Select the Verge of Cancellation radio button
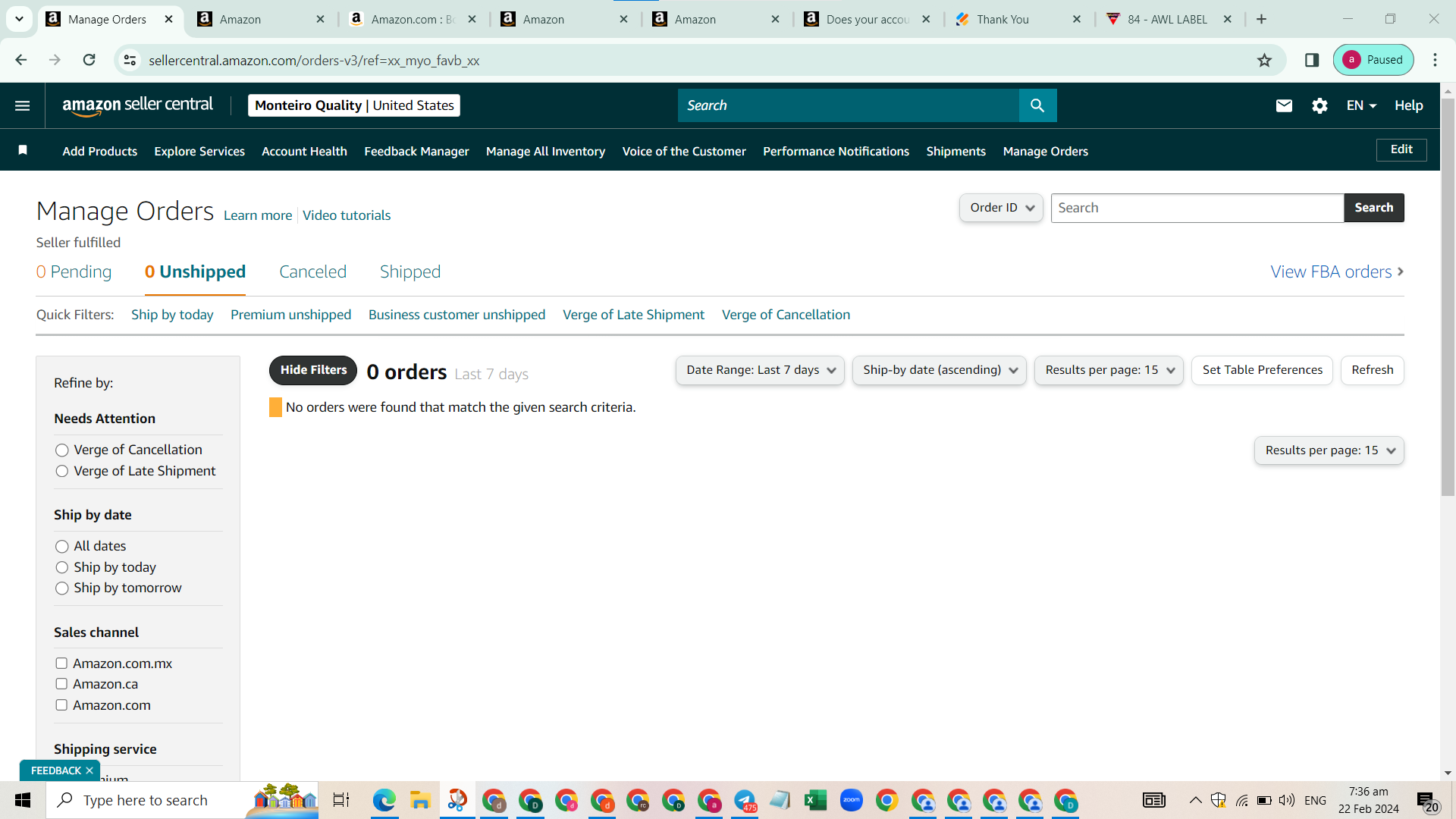The width and height of the screenshot is (1456, 819). click(62, 450)
